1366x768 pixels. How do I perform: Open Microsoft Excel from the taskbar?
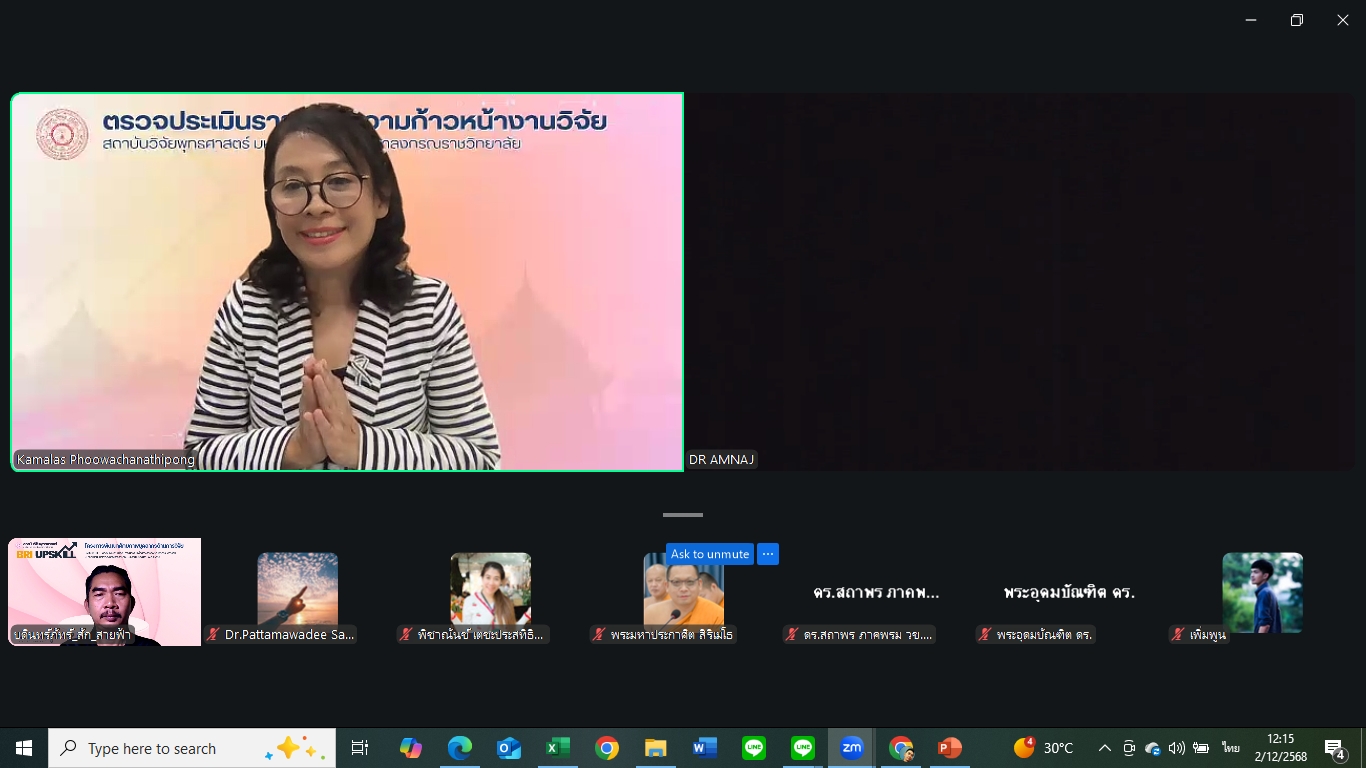coord(557,748)
